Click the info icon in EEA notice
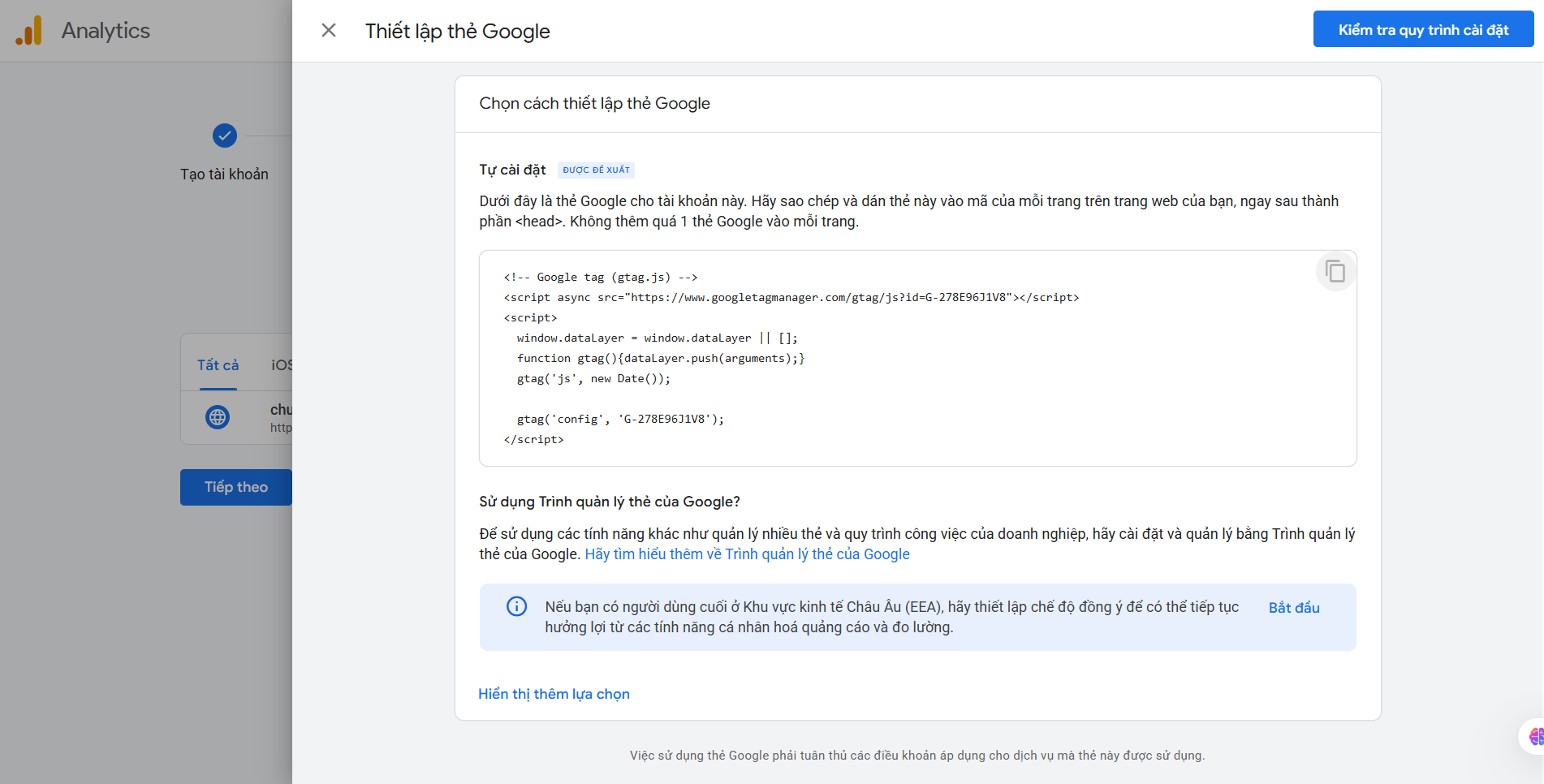 [x=517, y=606]
